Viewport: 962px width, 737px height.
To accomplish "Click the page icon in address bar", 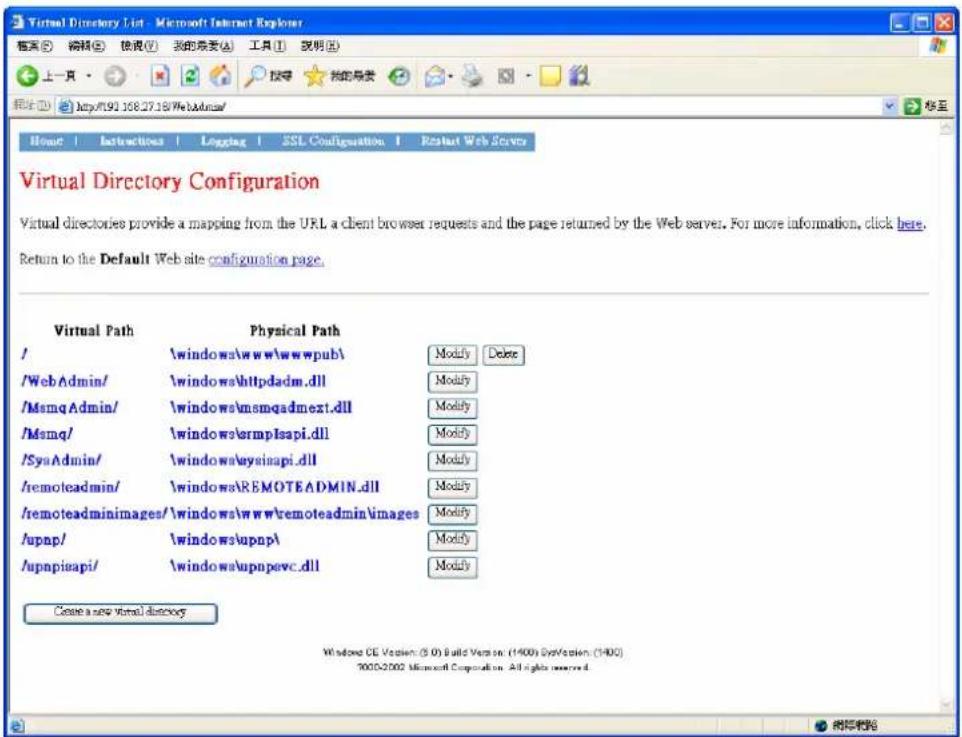I will (x=66, y=106).
